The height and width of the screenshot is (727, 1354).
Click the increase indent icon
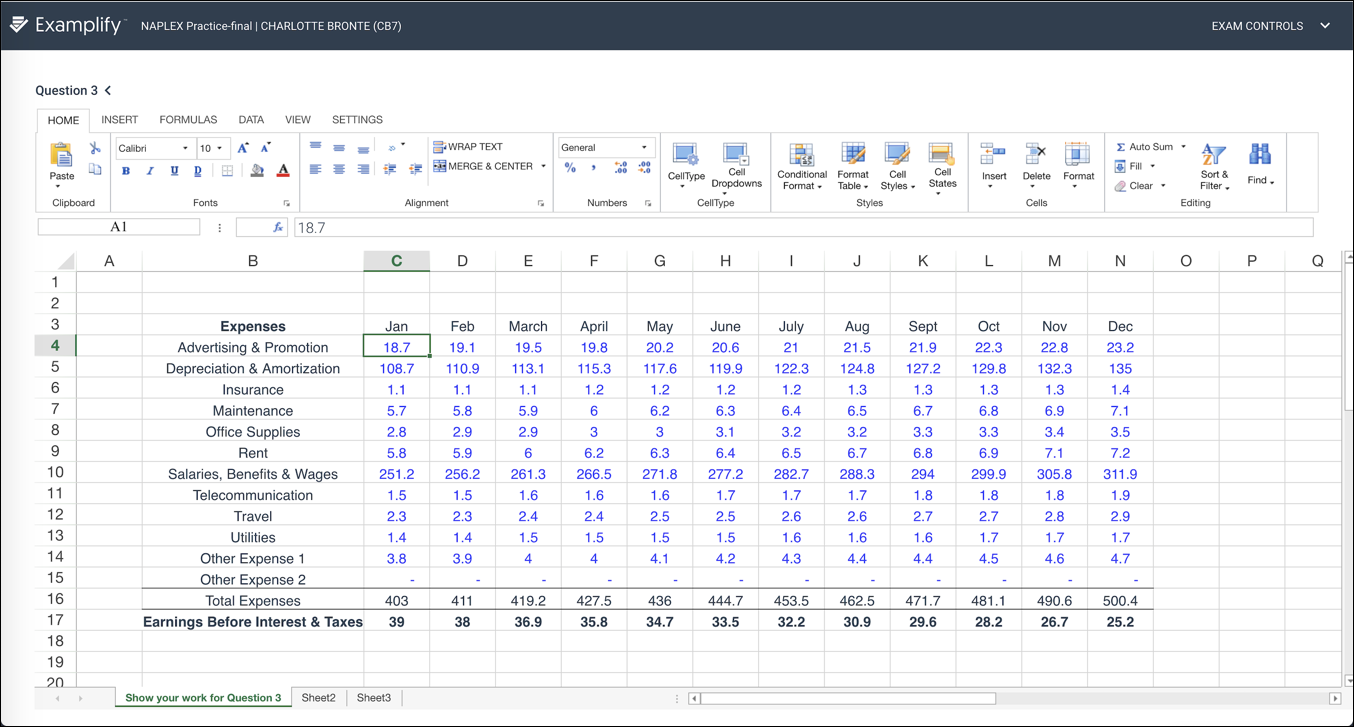click(415, 169)
